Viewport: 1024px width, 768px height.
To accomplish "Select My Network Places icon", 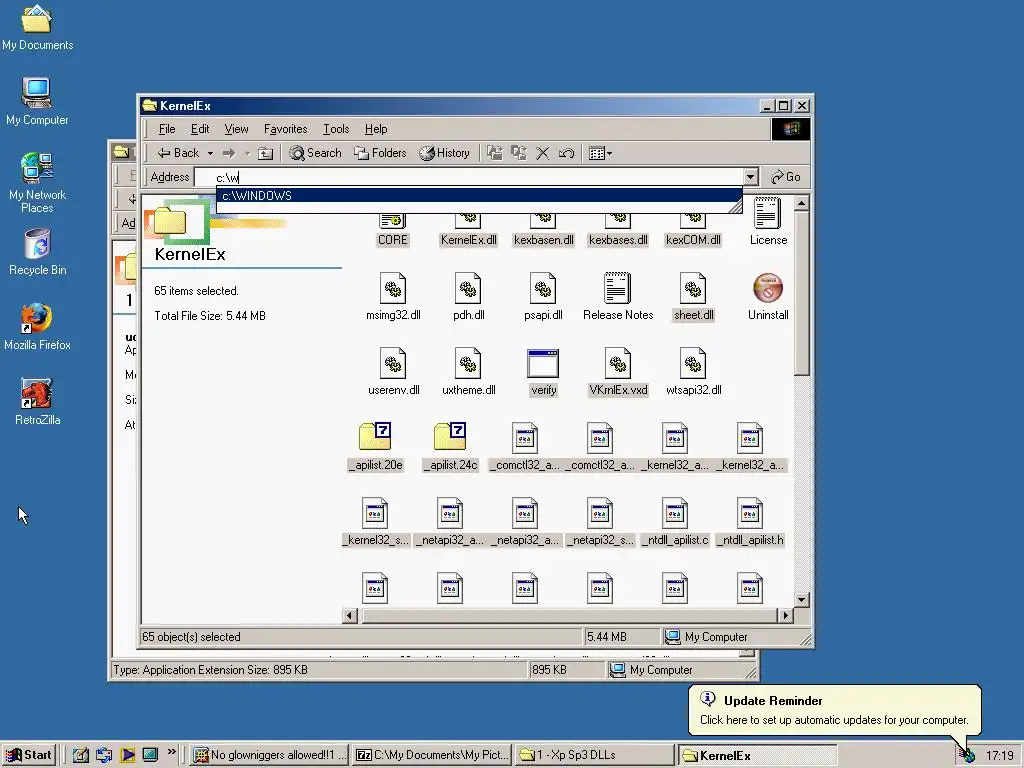I will coord(37,182).
